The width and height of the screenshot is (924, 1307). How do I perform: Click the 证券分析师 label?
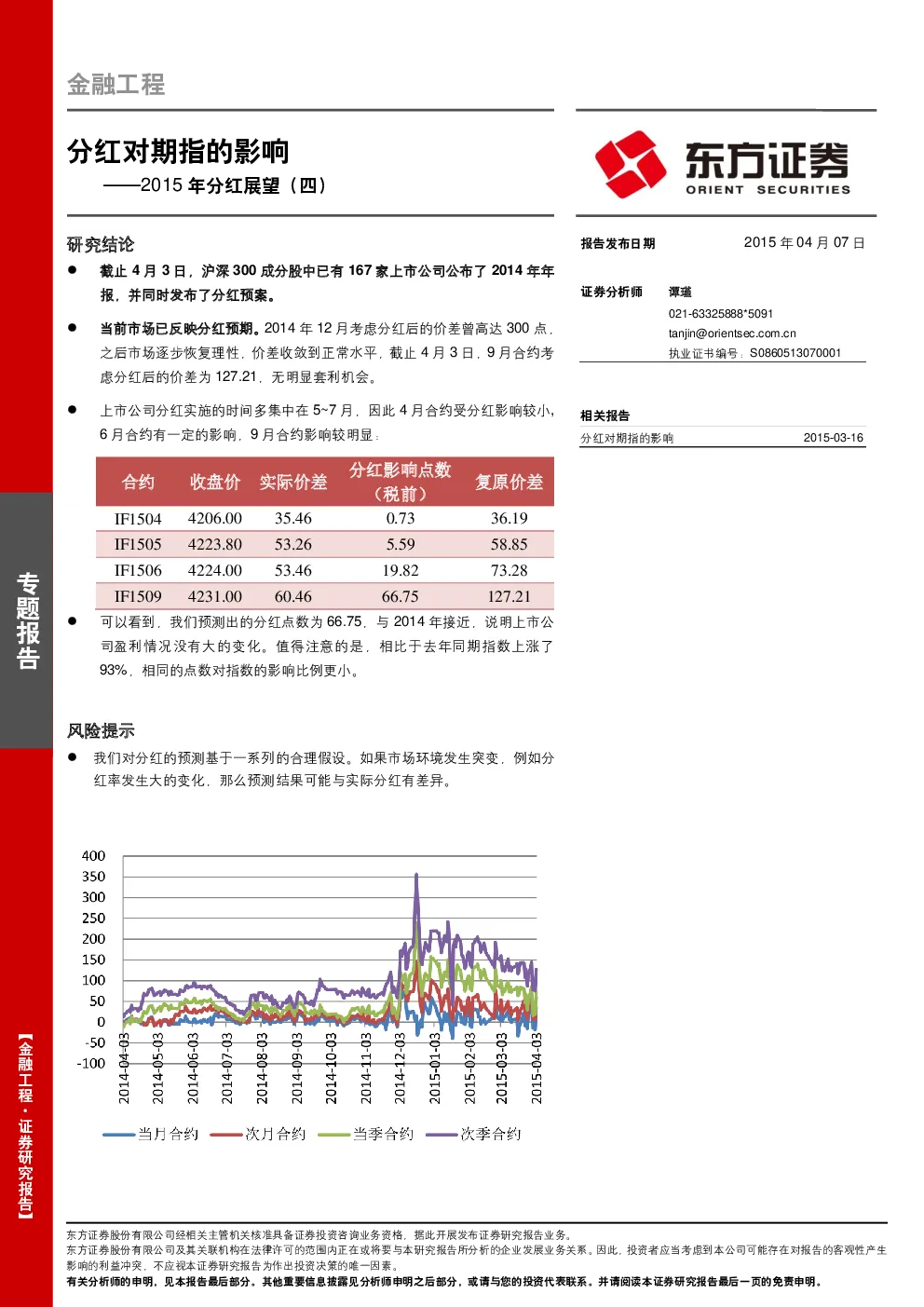611,292
